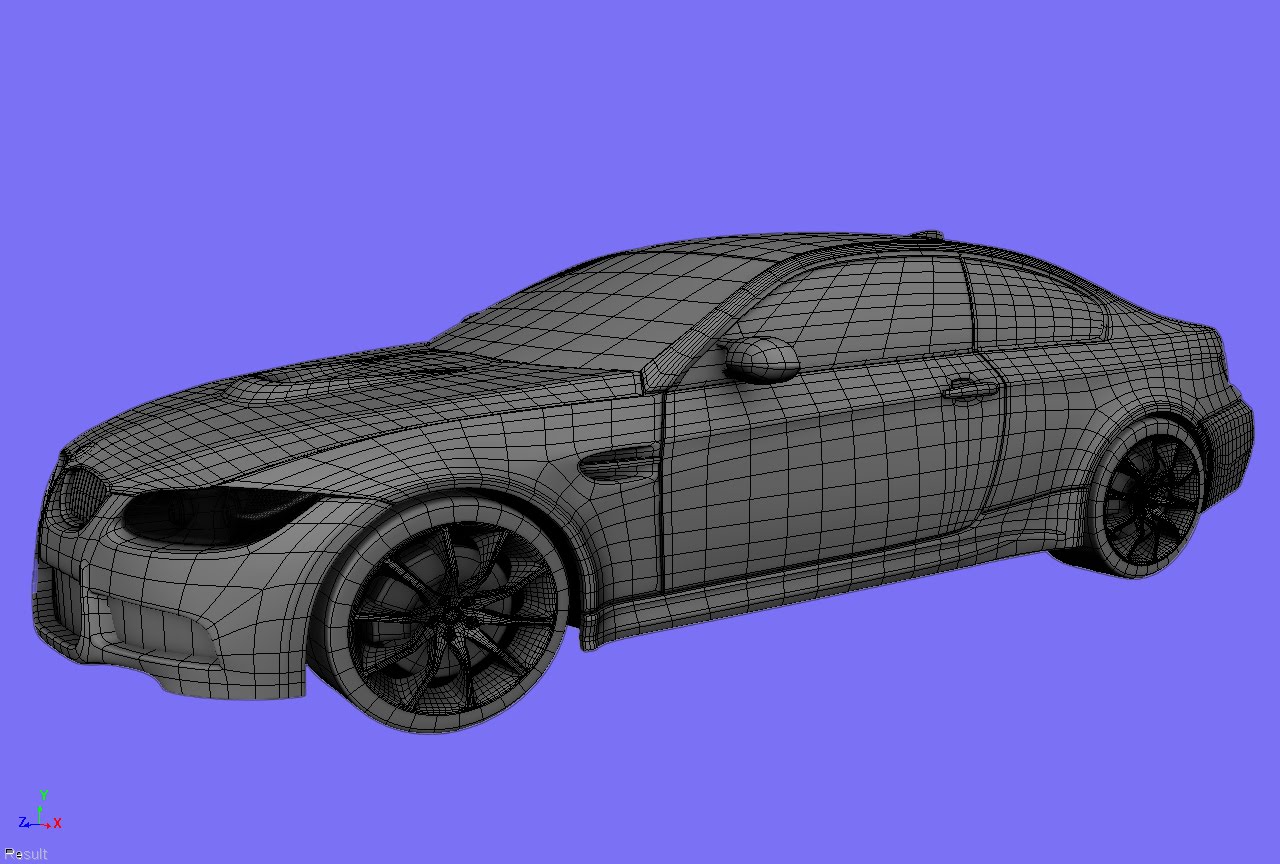This screenshot has height=864, width=1280.
Task: Click the green Y axis on the gizmo
Action: [x=40, y=812]
